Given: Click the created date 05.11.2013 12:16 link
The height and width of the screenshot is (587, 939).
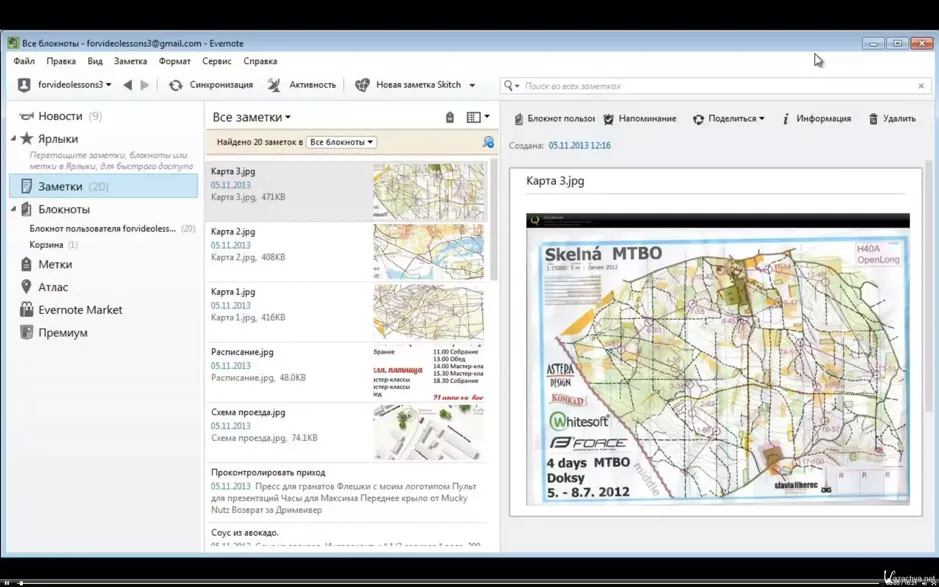Looking at the screenshot, I should (579, 146).
